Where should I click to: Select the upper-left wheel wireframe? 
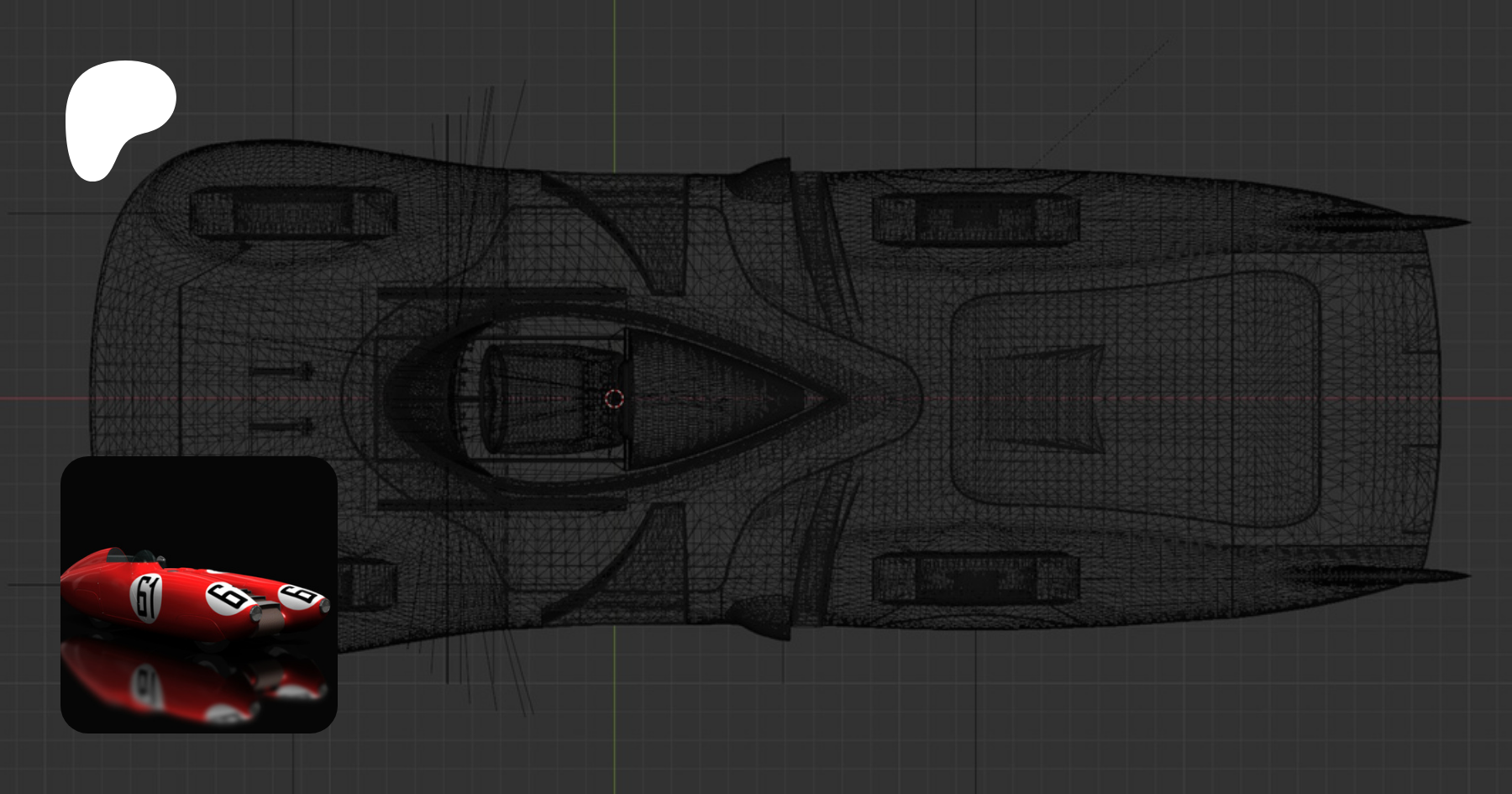click(x=292, y=214)
